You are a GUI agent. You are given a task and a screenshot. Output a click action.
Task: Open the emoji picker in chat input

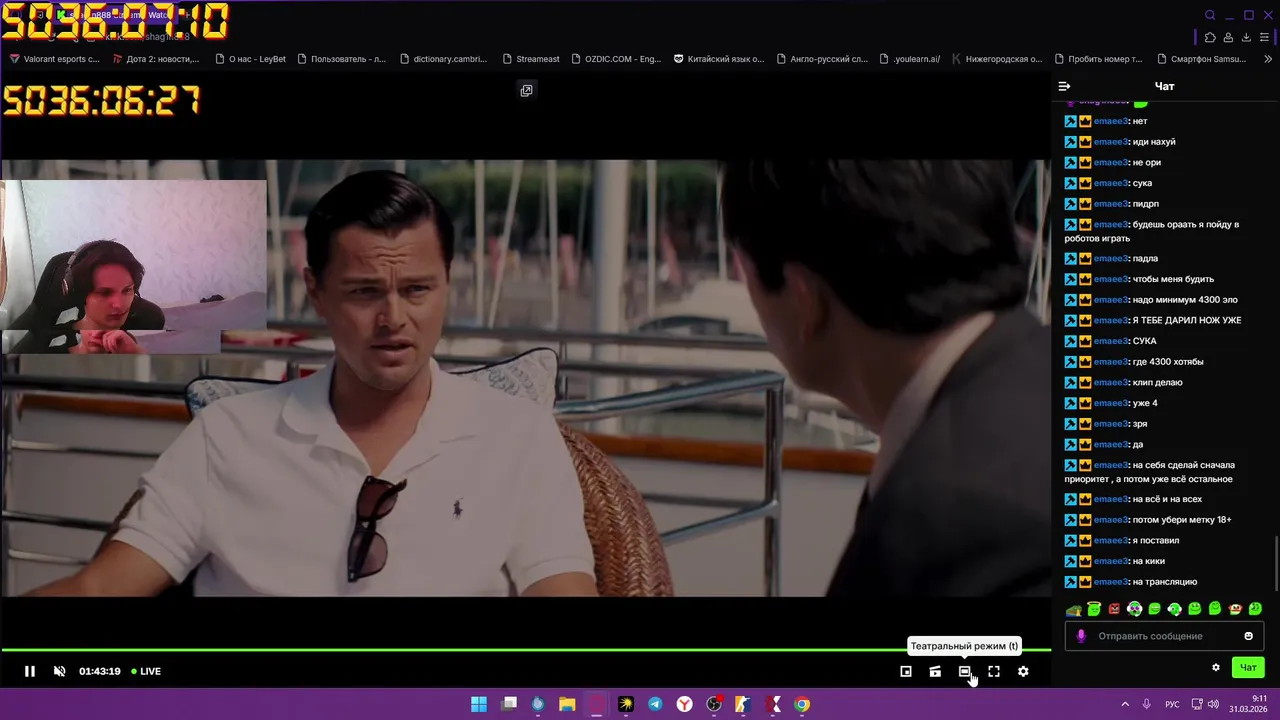tap(1248, 636)
